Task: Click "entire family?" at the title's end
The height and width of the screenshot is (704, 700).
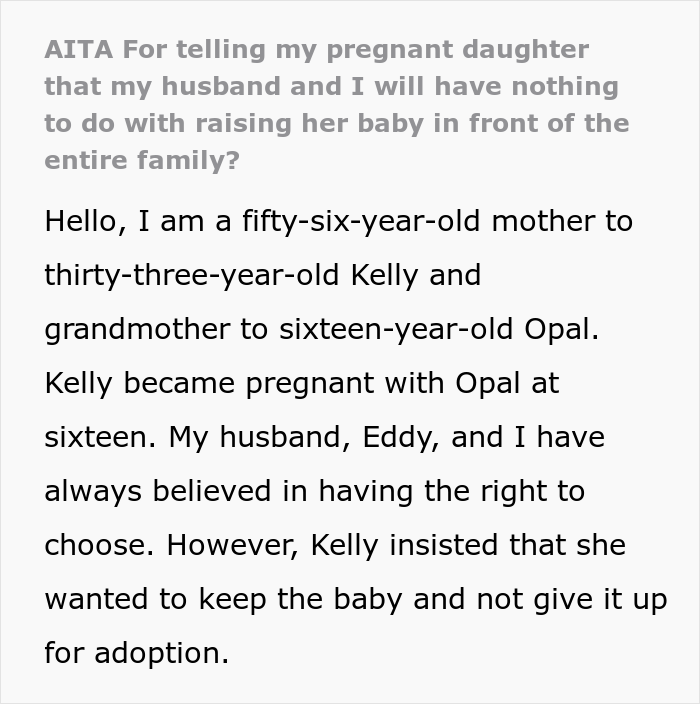Action: pos(141,160)
